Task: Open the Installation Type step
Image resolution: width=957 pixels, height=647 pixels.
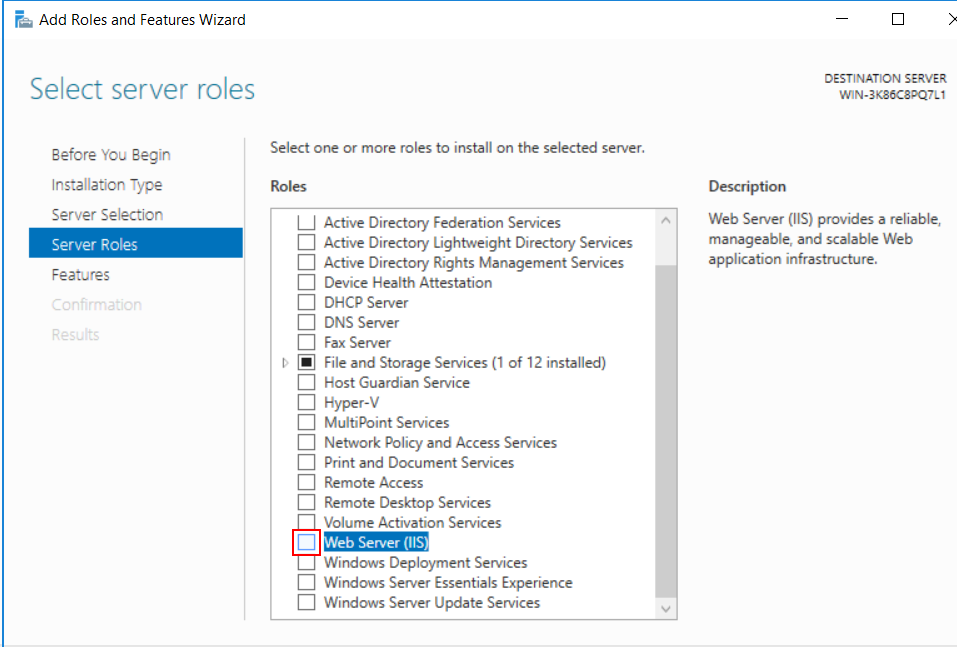Action: (x=107, y=185)
